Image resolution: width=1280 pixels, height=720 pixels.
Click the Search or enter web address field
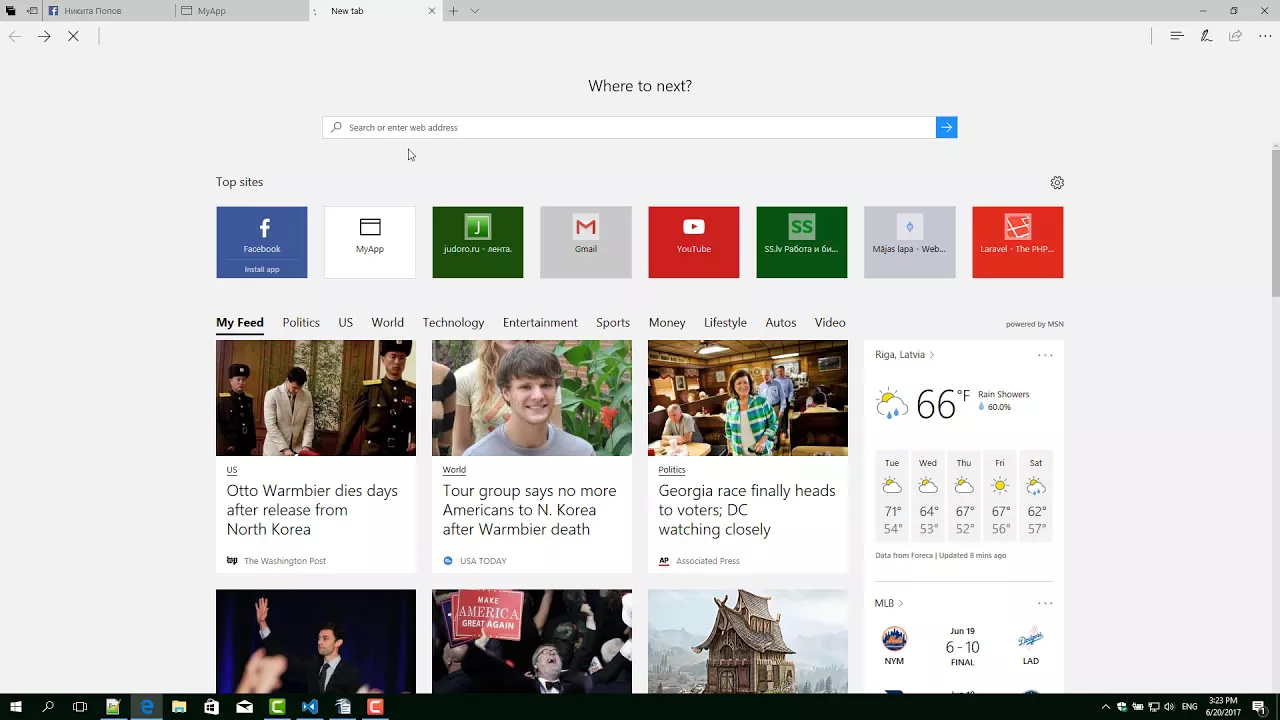coord(629,127)
